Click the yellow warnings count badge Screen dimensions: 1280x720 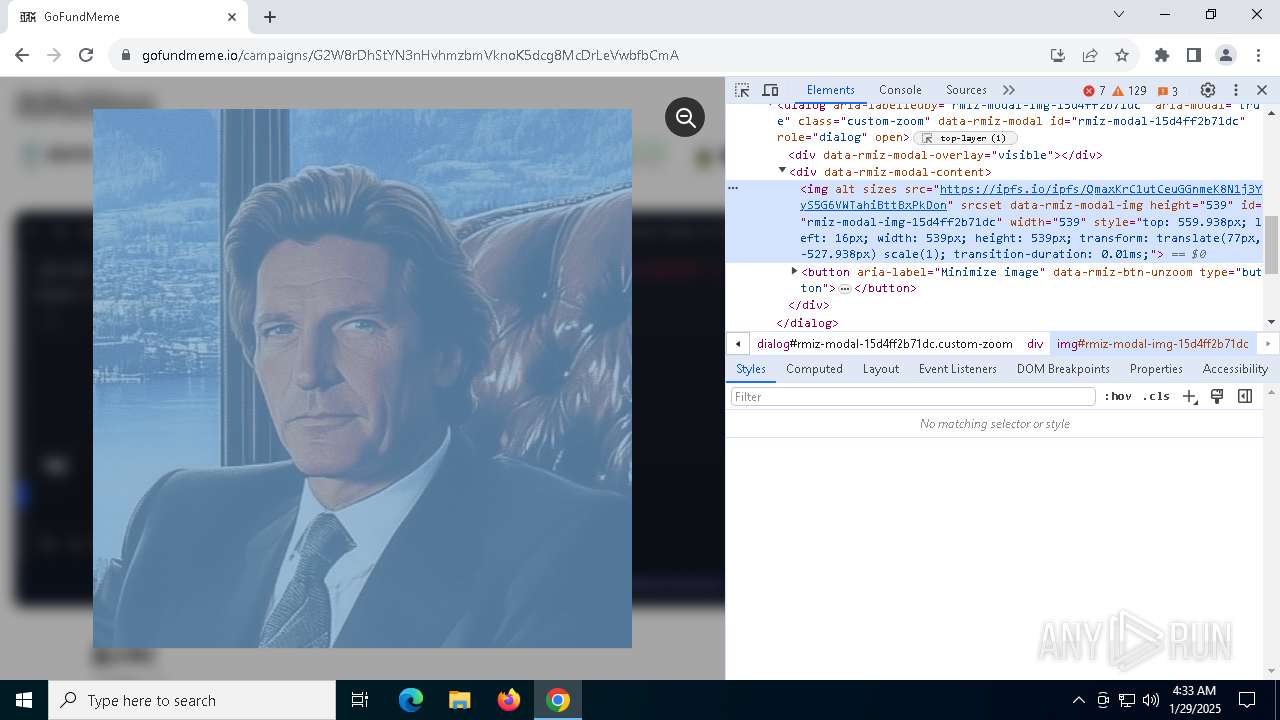pos(1129,90)
